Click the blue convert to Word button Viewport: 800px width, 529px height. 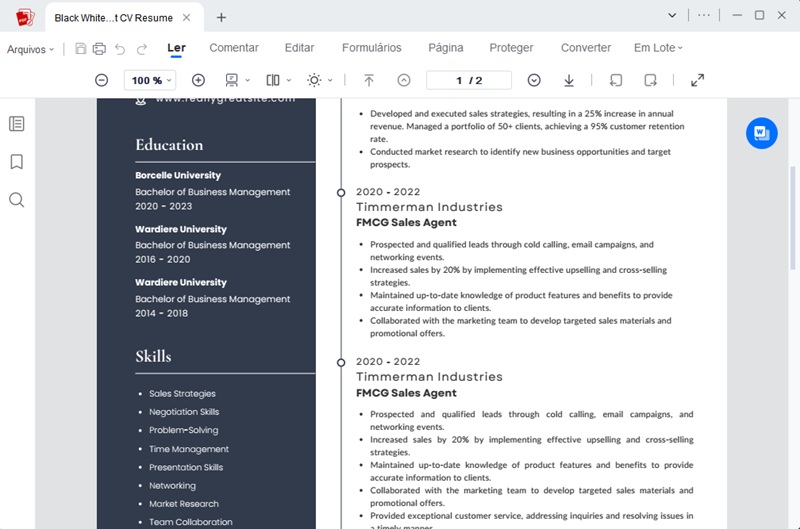pos(761,133)
